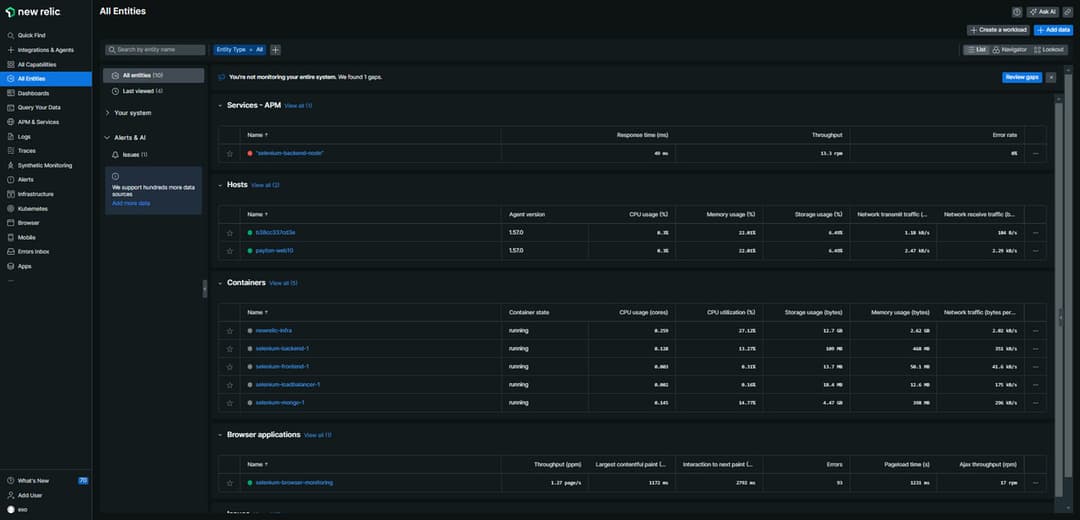This screenshot has height=520, width=1080.
Task: Go to Synthetic Monitoring
Action: (45, 165)
